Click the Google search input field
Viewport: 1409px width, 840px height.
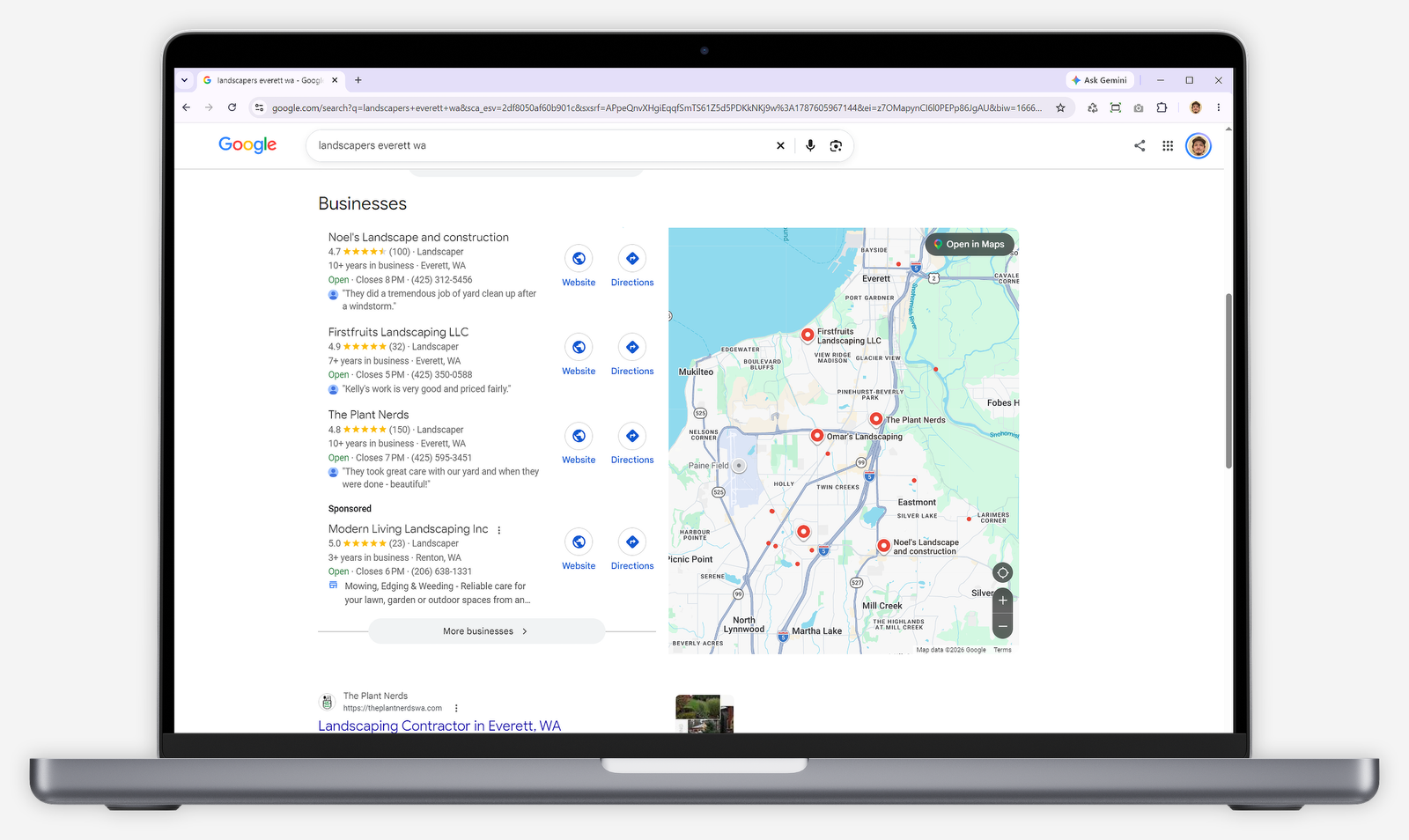(x=542, y=146)
